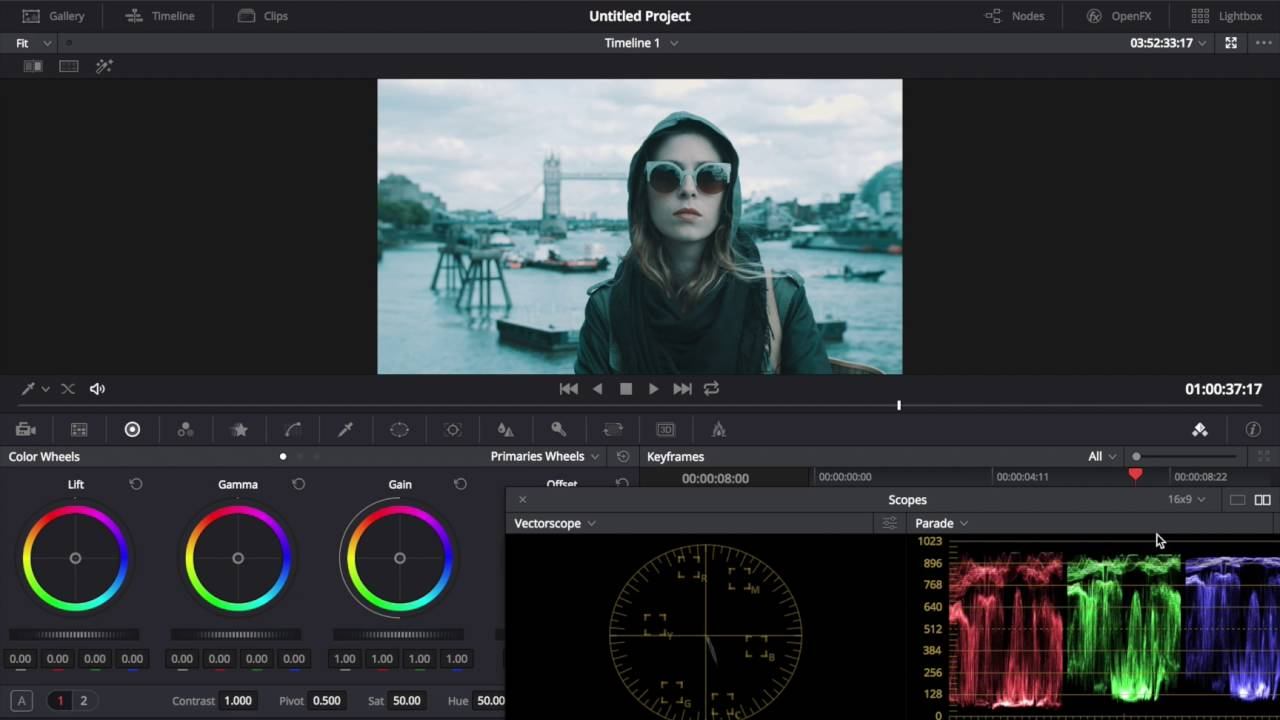The width and height of the screenshot is (1280, 720).
Task: Open the Key palette icon
Action: click(559, 430)
